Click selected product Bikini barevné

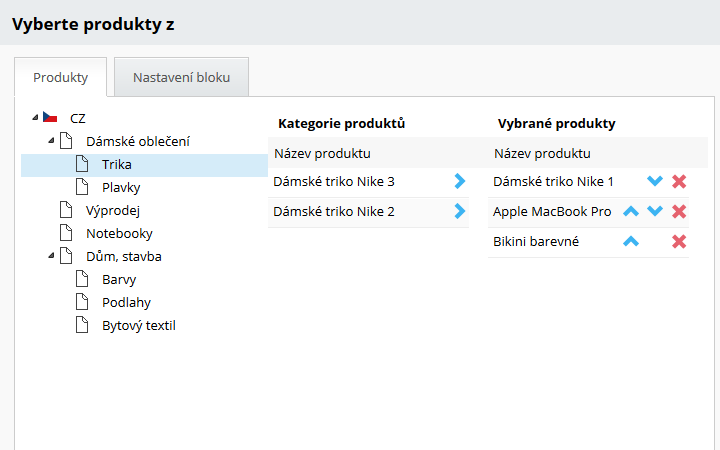[536, 242]
